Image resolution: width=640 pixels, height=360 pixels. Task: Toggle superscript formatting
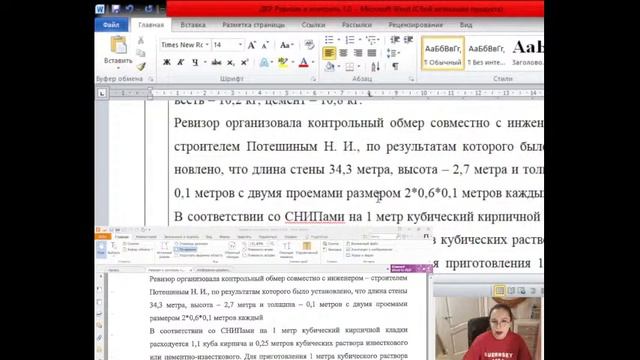(x=244, y=62)
